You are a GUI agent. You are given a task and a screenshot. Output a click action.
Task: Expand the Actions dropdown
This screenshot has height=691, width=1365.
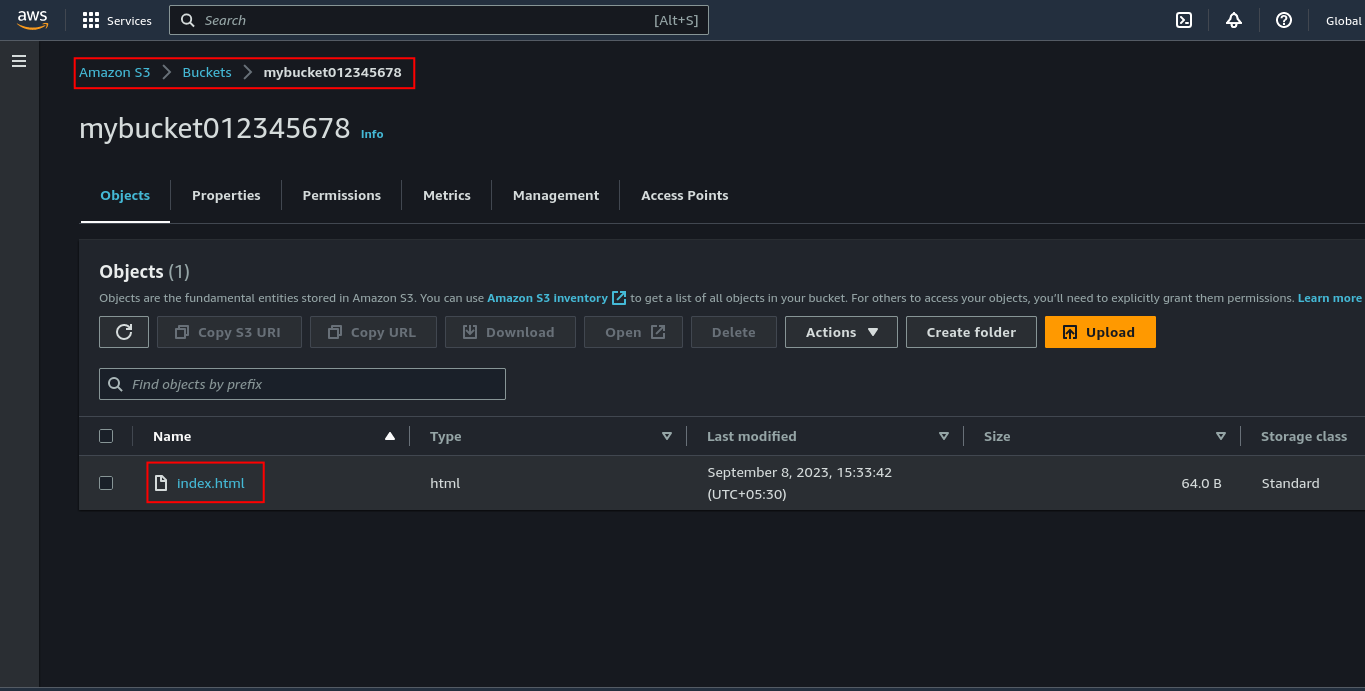pyautogui.click(x=841, y=332)
